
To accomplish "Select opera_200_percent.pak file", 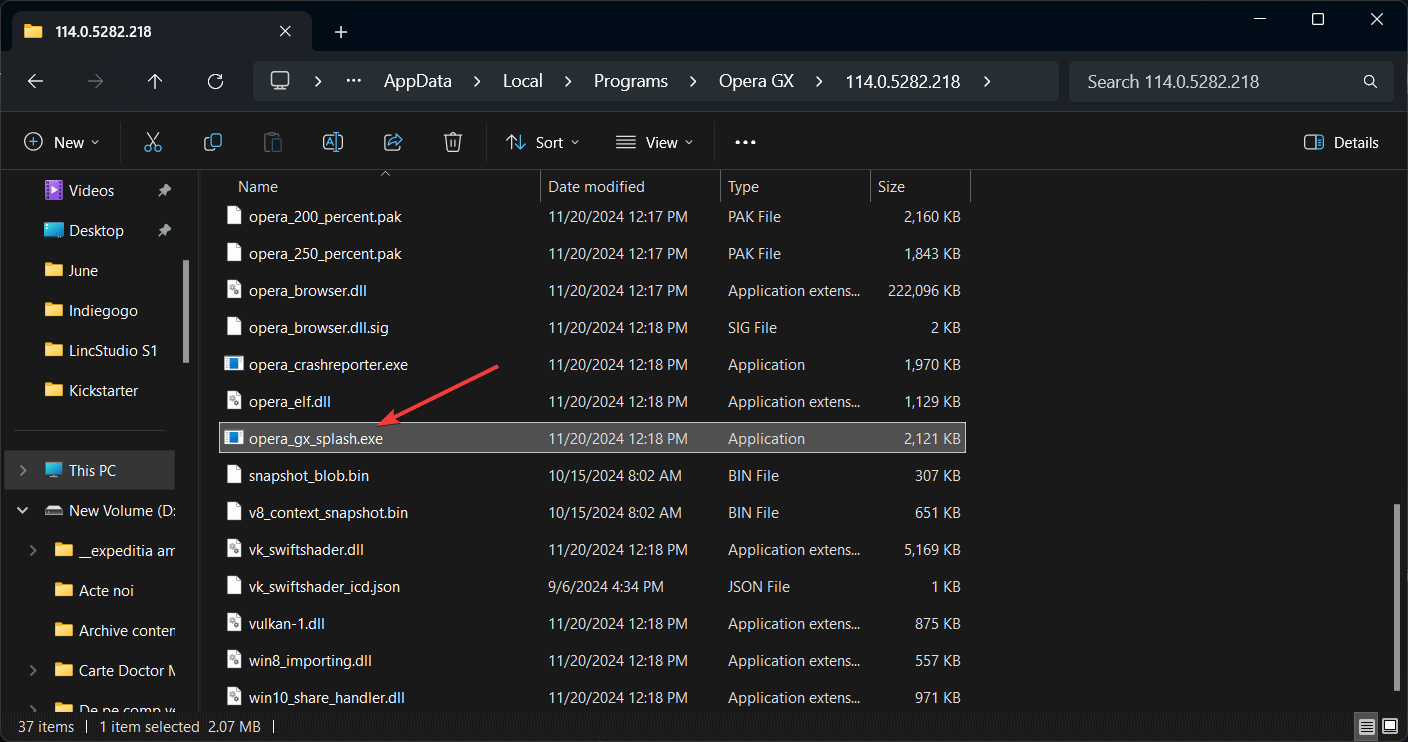I will pyautogui.click(x=592, y=216).
